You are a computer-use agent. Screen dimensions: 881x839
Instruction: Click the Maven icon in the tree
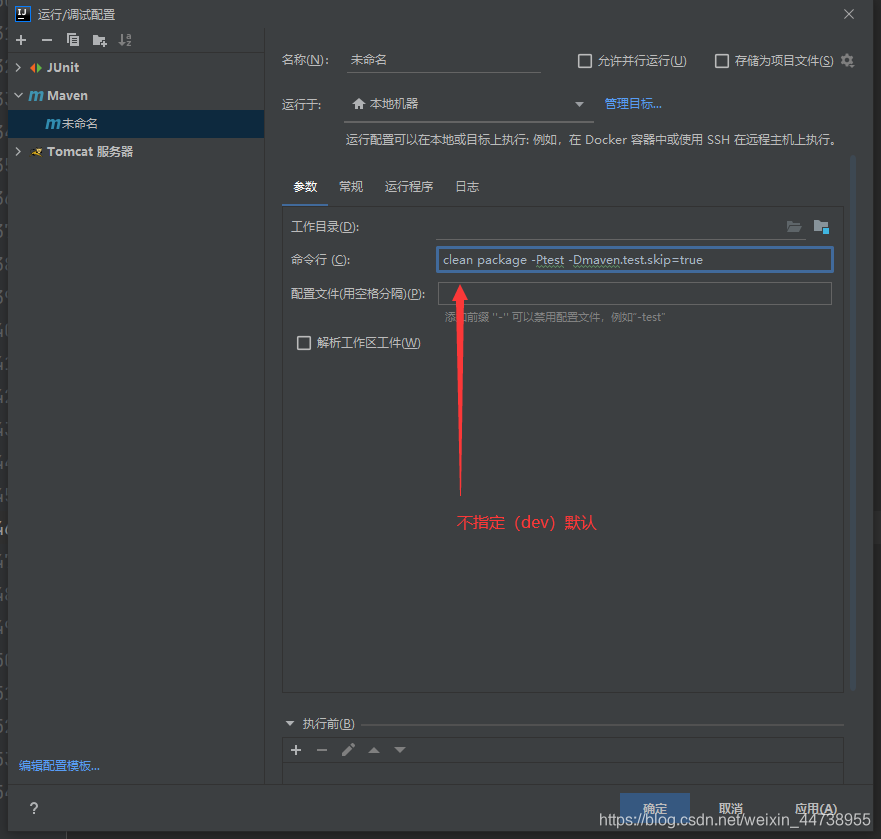tap(36, 96)
